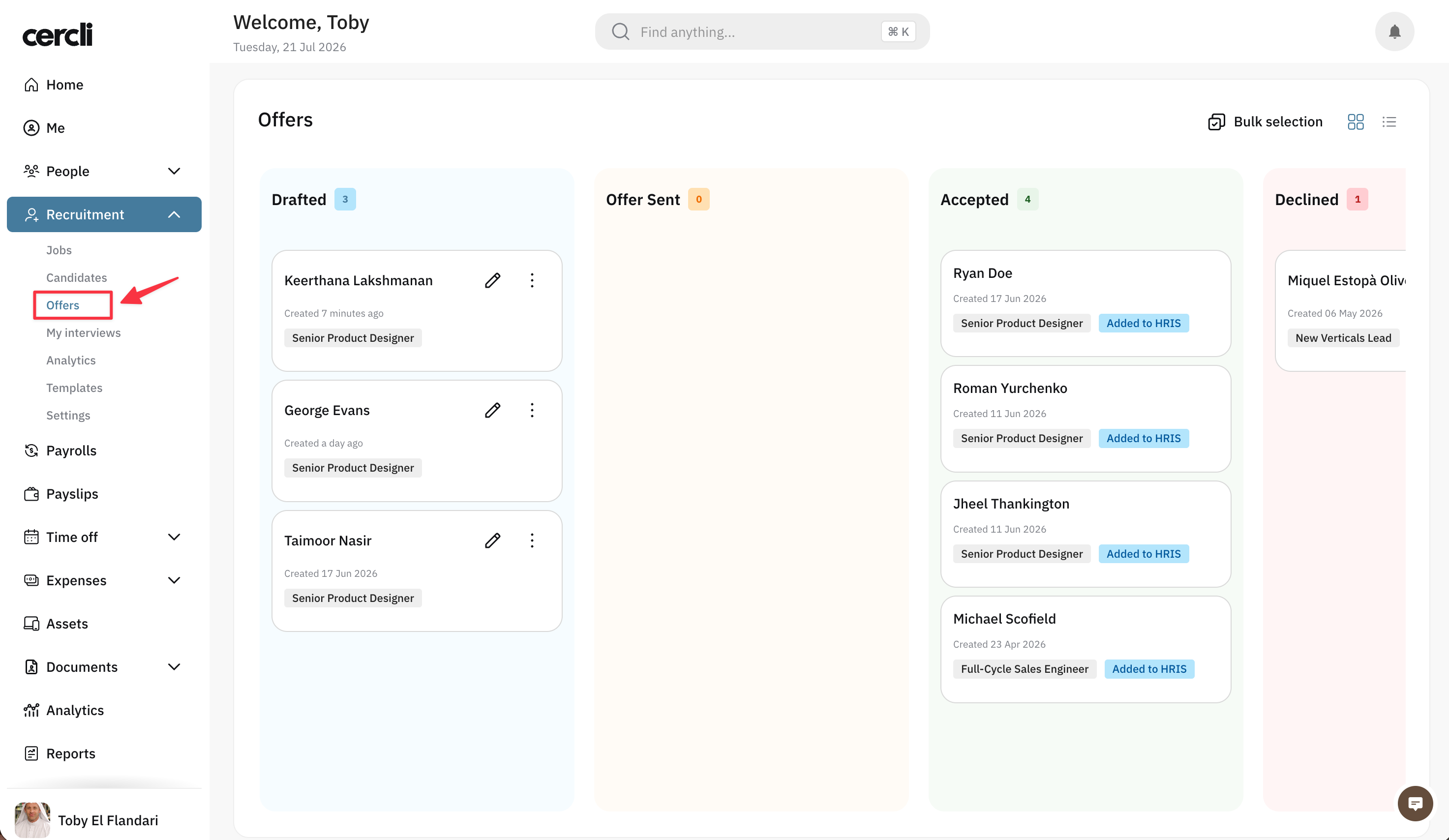Click the Reports icon in sidebar

[31, 754]
